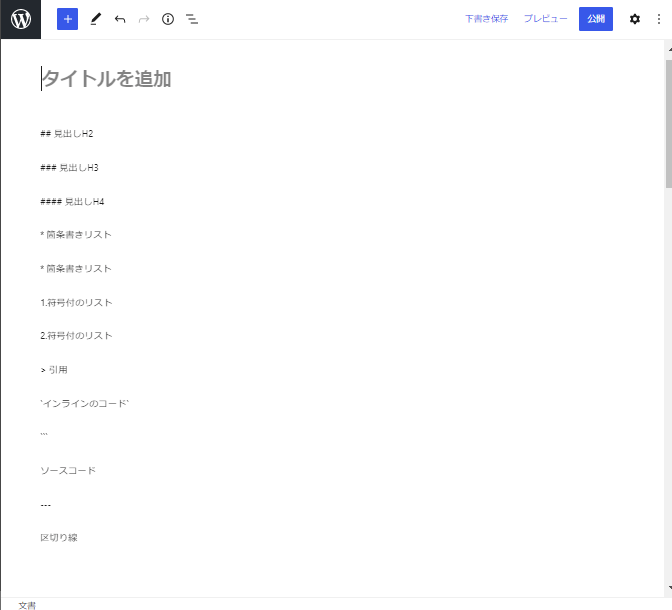The height and width of the screenshot is (610, 672).
Task: Open the WordPress logo site menu
Action: tap(21, 19)
